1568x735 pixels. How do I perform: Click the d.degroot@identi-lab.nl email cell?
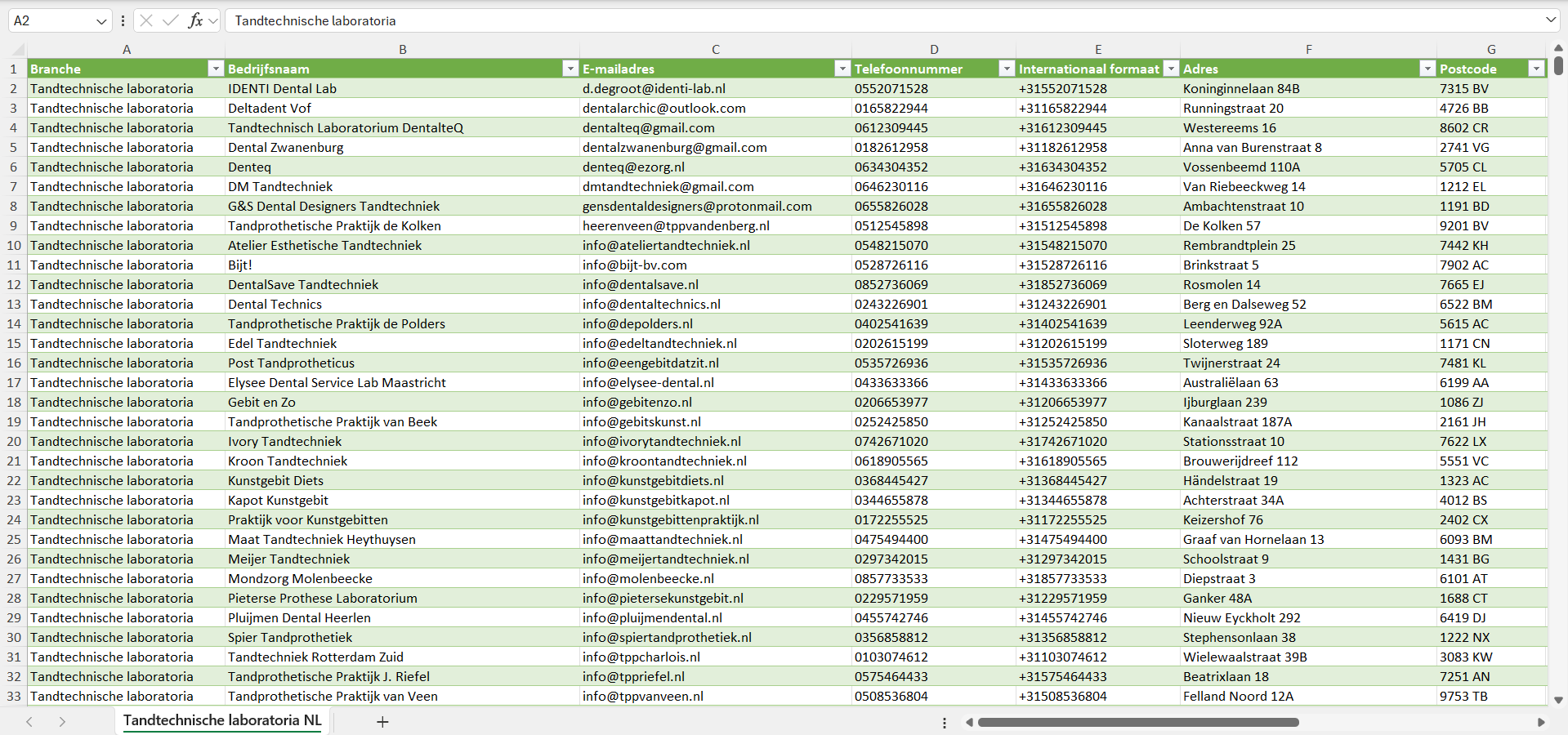654,88
